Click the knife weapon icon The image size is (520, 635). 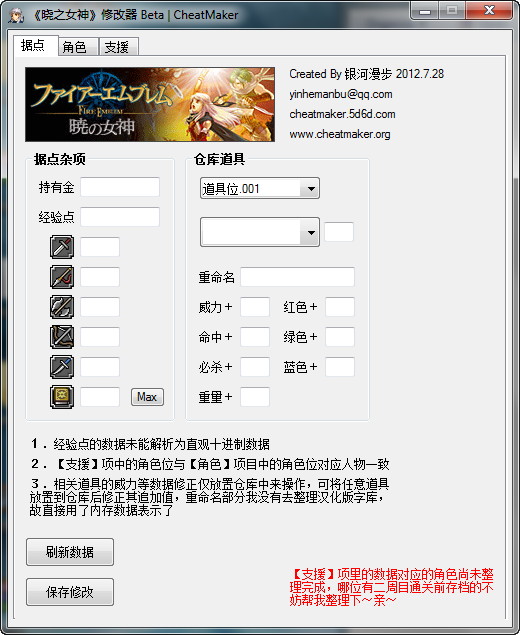(x=62, y=367)
